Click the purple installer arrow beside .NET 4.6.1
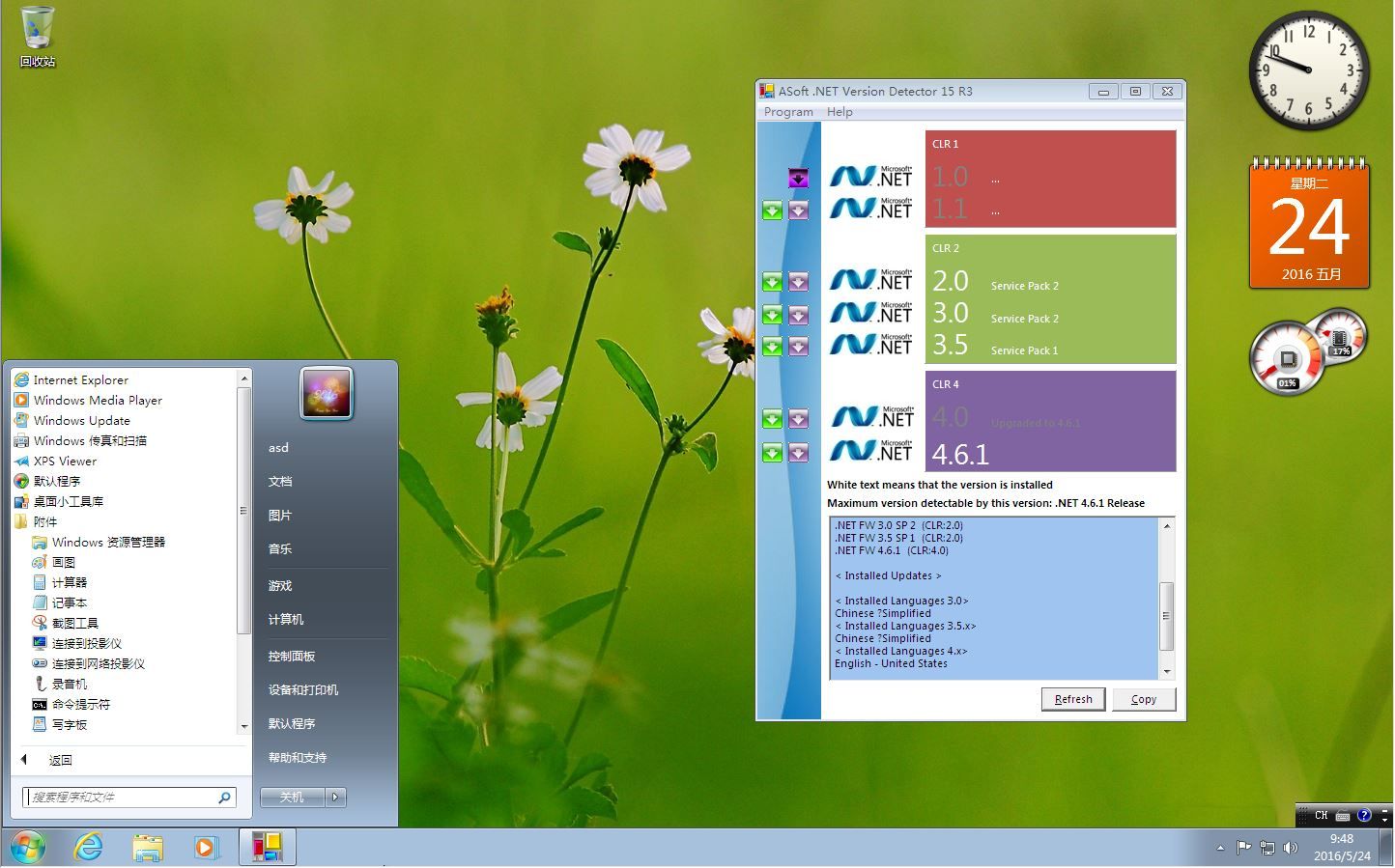The width and height of the screenshot is (1395, 868). pos(798,452)
